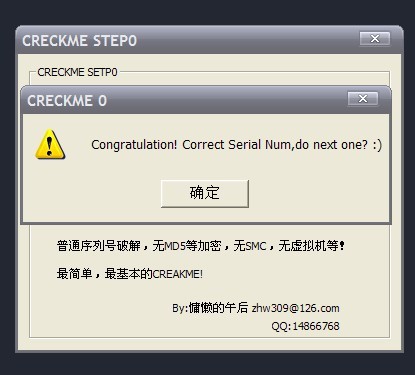Close the CRECKME 0 message dialog
This screenshot has height=375, width=415.
tap(363, 99)
